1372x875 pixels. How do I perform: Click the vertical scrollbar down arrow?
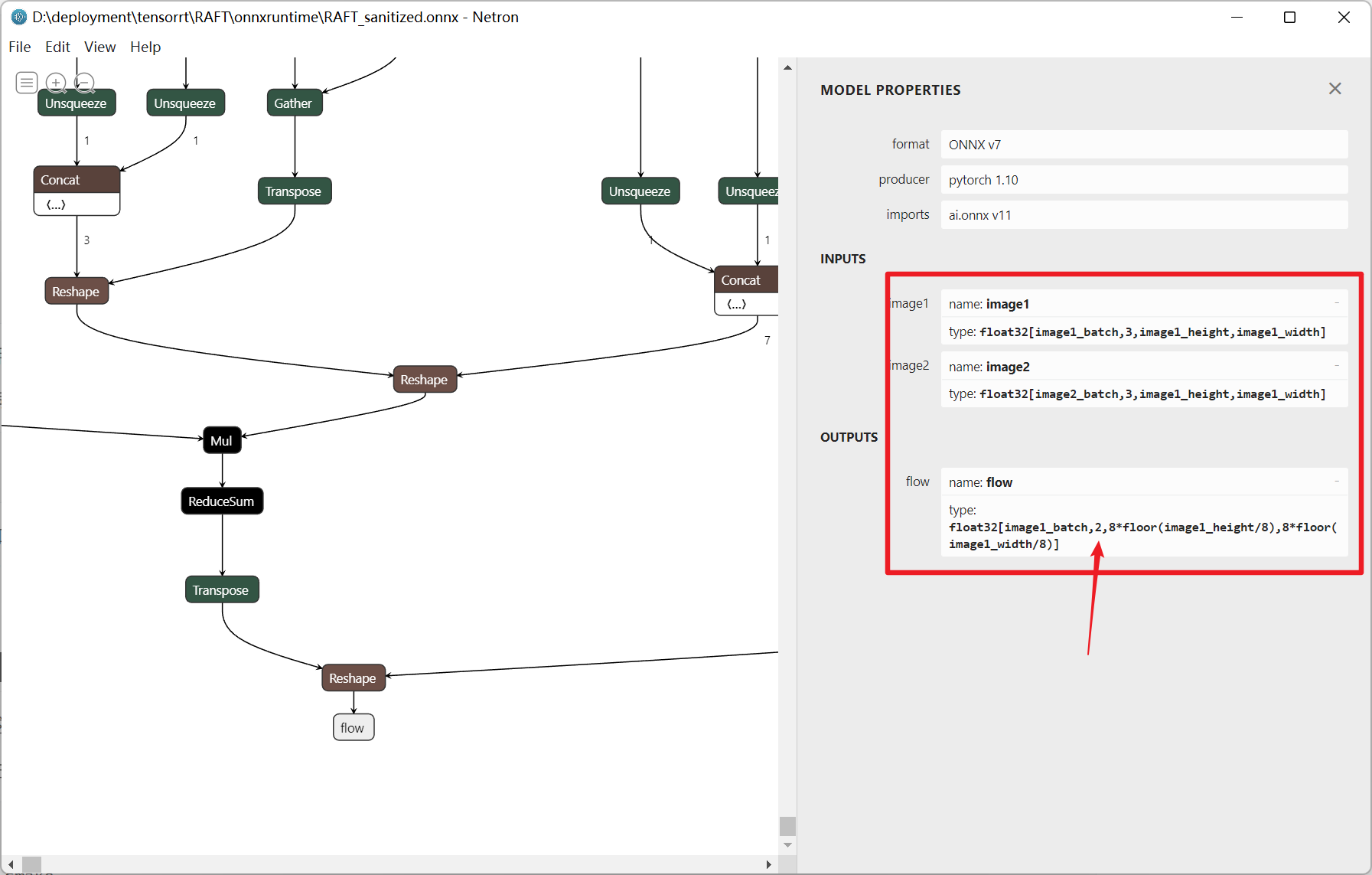pyautogui.click(x=787, y=845)
